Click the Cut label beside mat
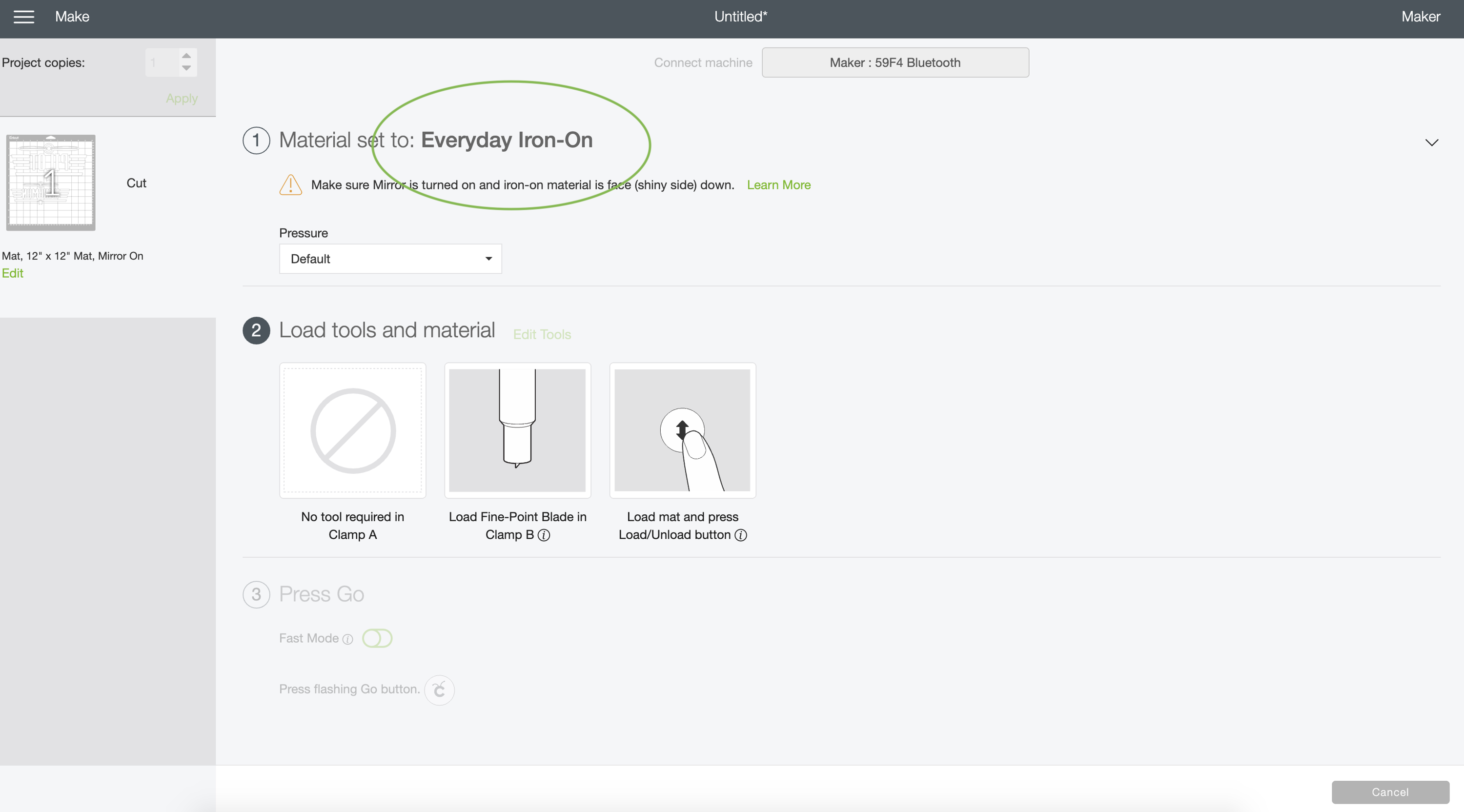The image size is (1464, 812). point(137,183)
